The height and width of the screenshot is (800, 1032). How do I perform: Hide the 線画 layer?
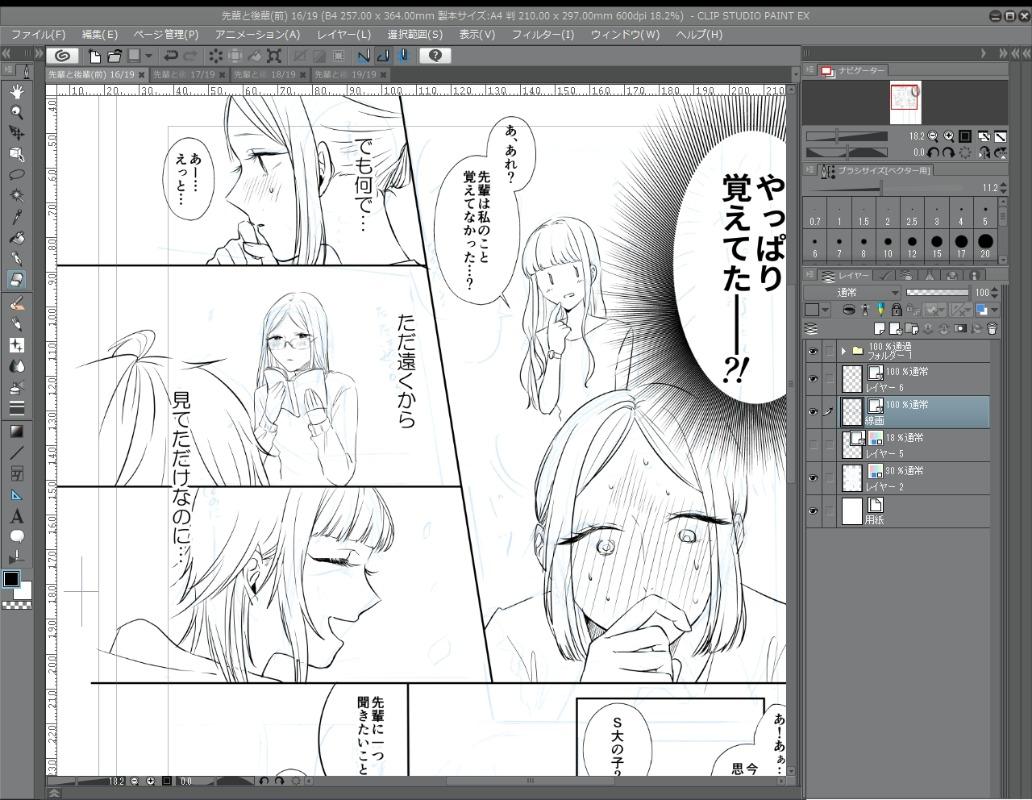click(x=813, y=412)
